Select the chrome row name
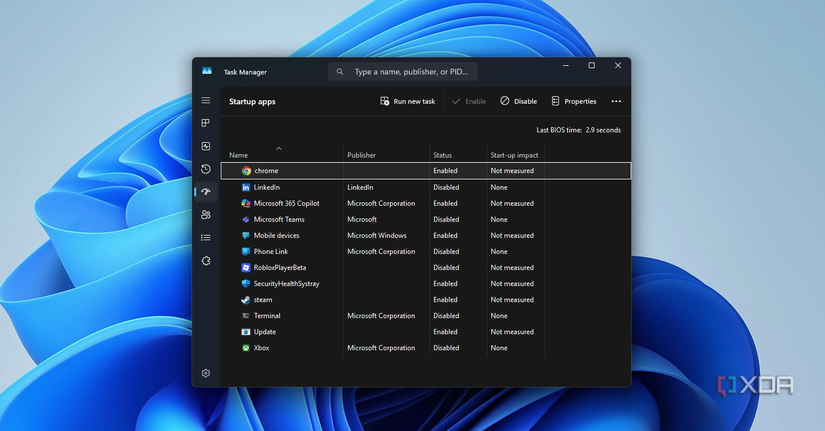Viewport: 825px width, 431px height. [x=266, y=171]
